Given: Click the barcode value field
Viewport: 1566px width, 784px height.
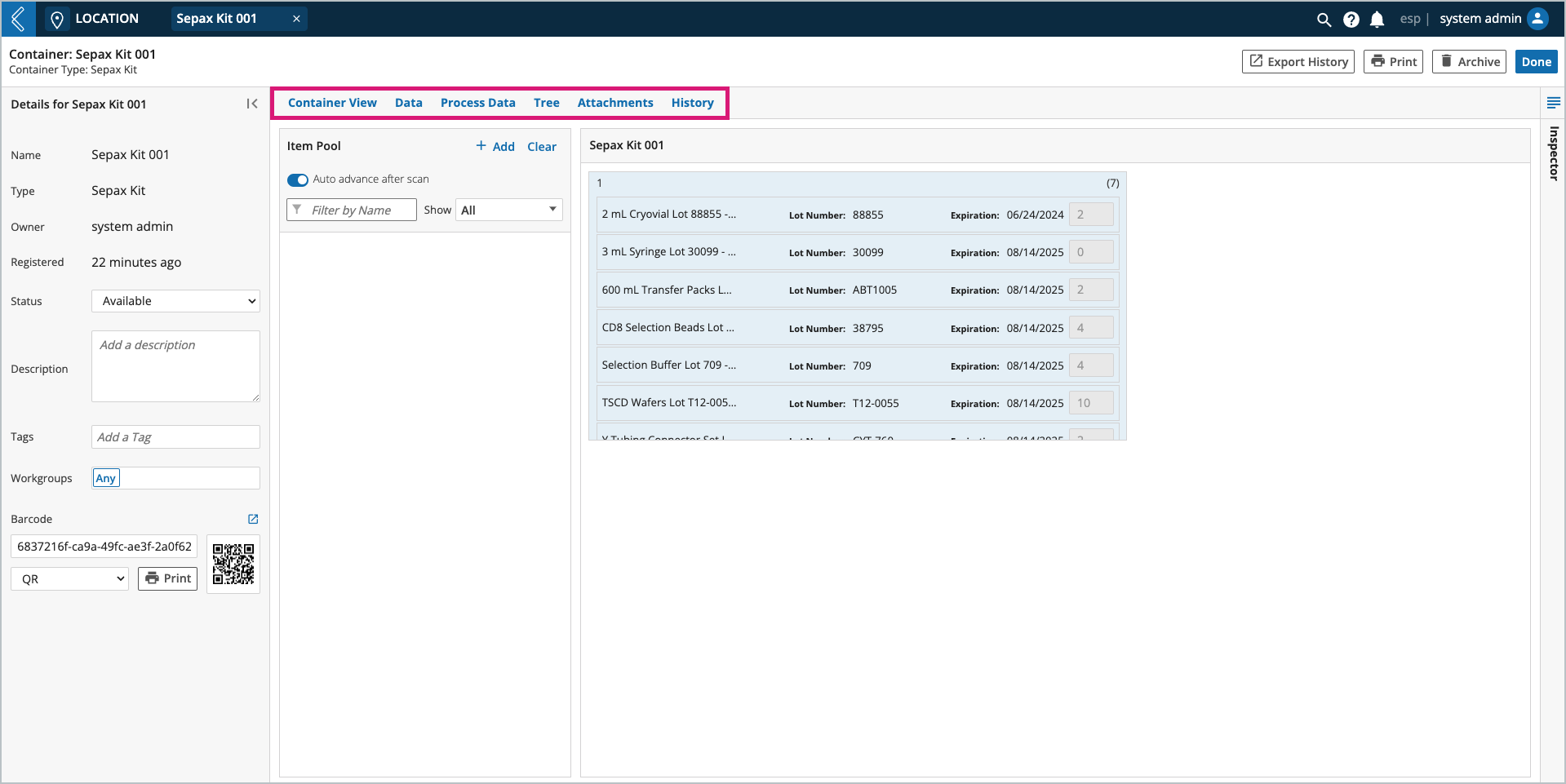Looking at the screenshot, I should pos(104,547).
